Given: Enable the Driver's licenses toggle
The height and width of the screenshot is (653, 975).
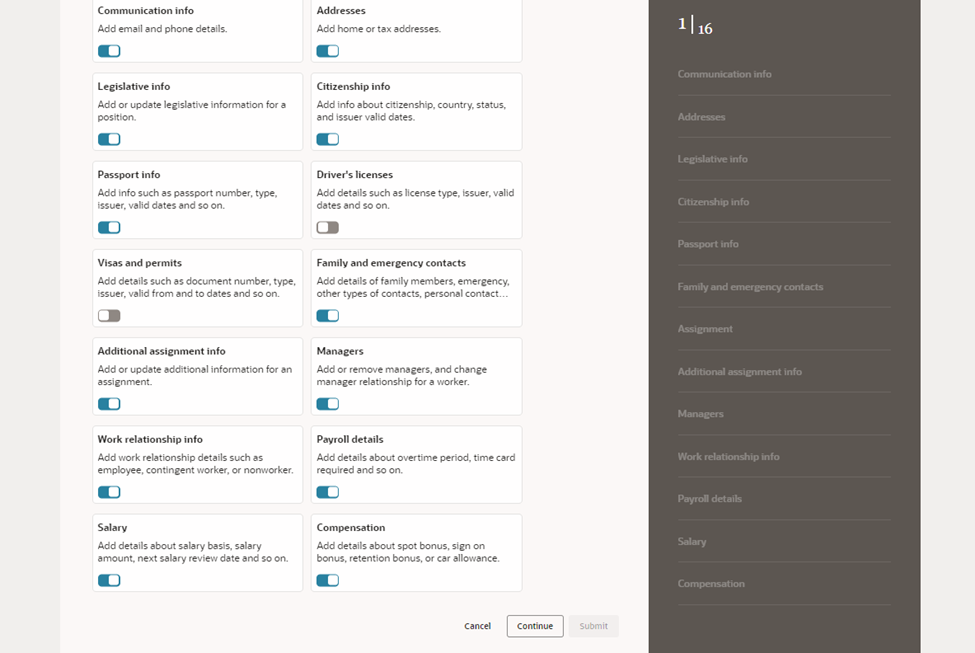Looking at the screenshot, I should click(x=327, y=227).
